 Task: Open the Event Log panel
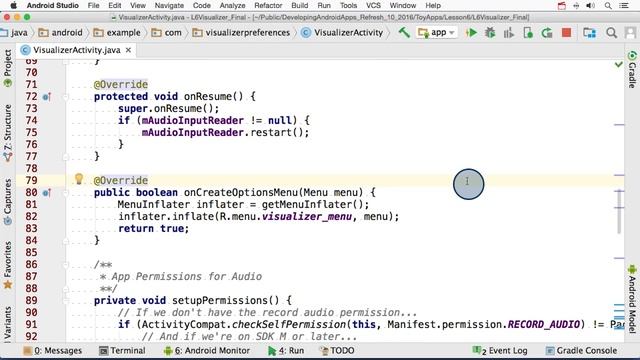click(500, 351)
